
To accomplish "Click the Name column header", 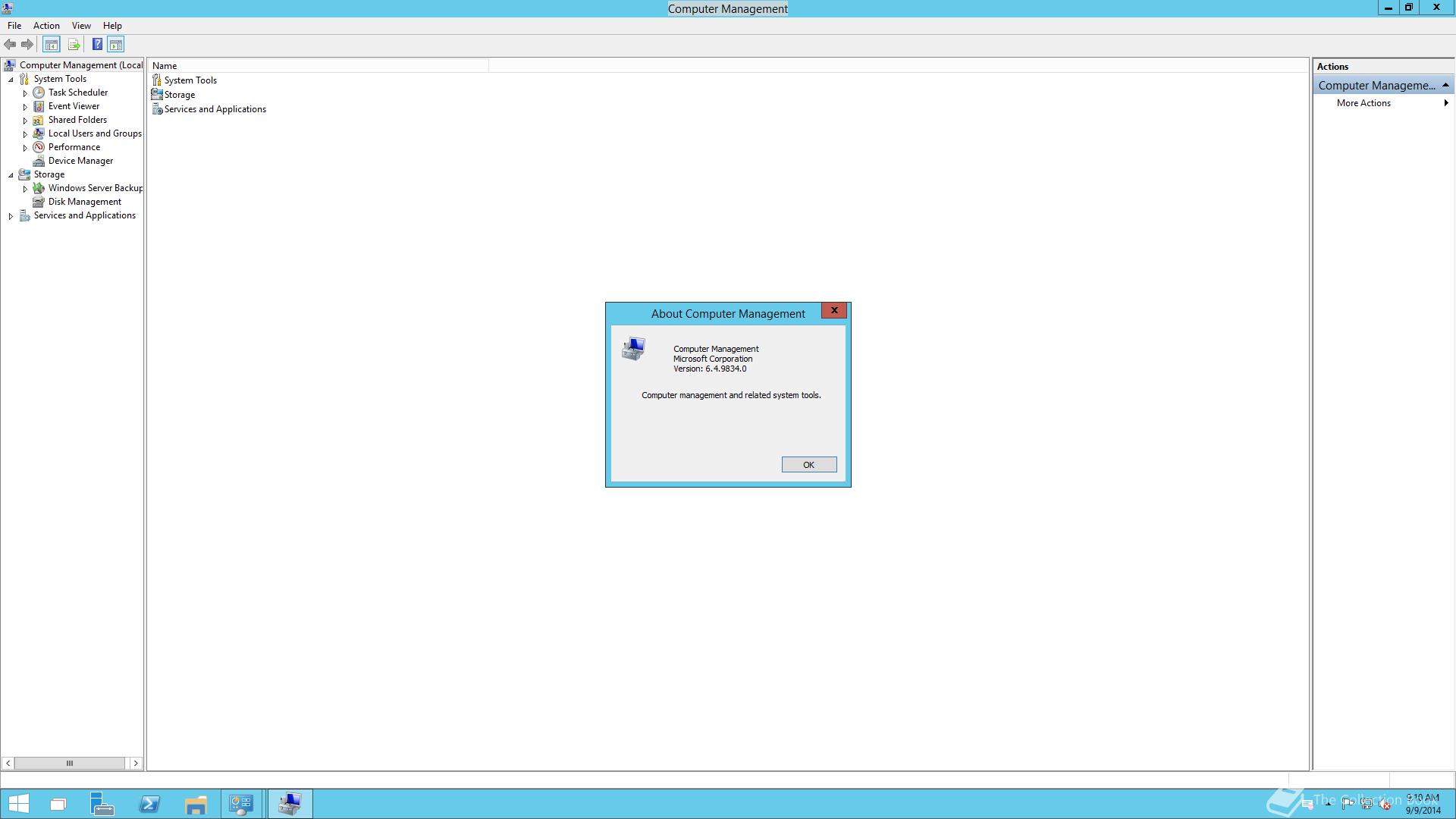I will click(318, 66).
